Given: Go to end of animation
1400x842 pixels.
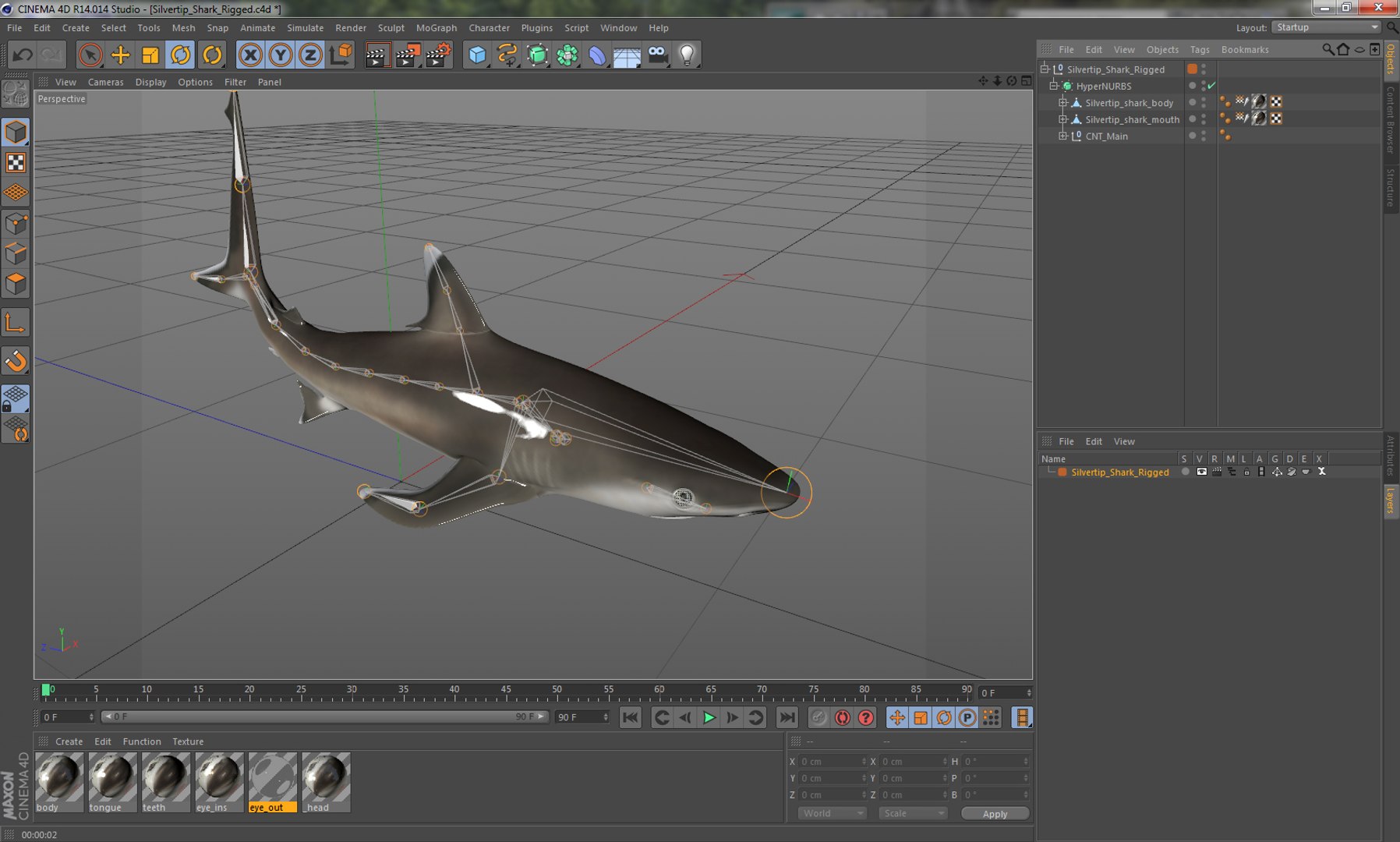Looking at the screenshot, I should [x=787, y=717].
